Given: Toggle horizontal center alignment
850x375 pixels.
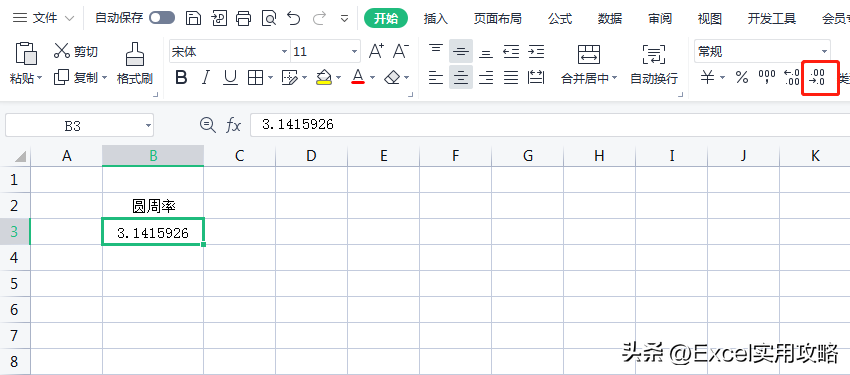Looking at the screenshot, I should [461, 78].
